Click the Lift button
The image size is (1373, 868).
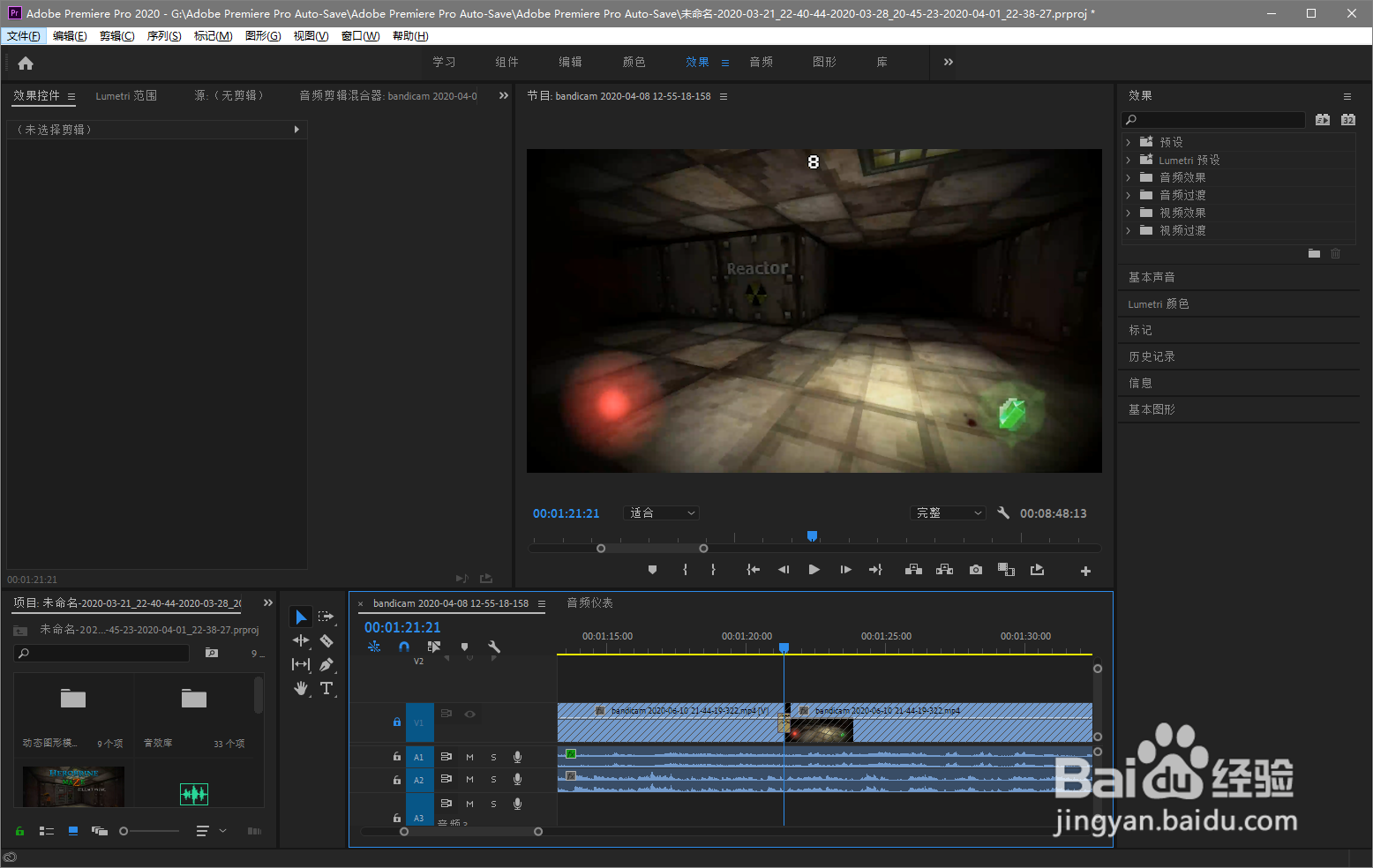[x=913, y=570]
